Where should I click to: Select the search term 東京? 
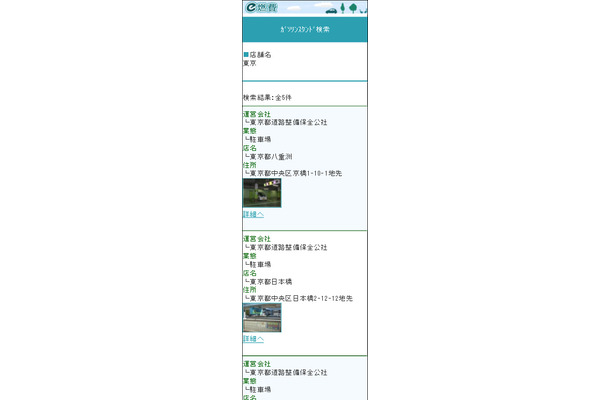(x=249, y=63)
